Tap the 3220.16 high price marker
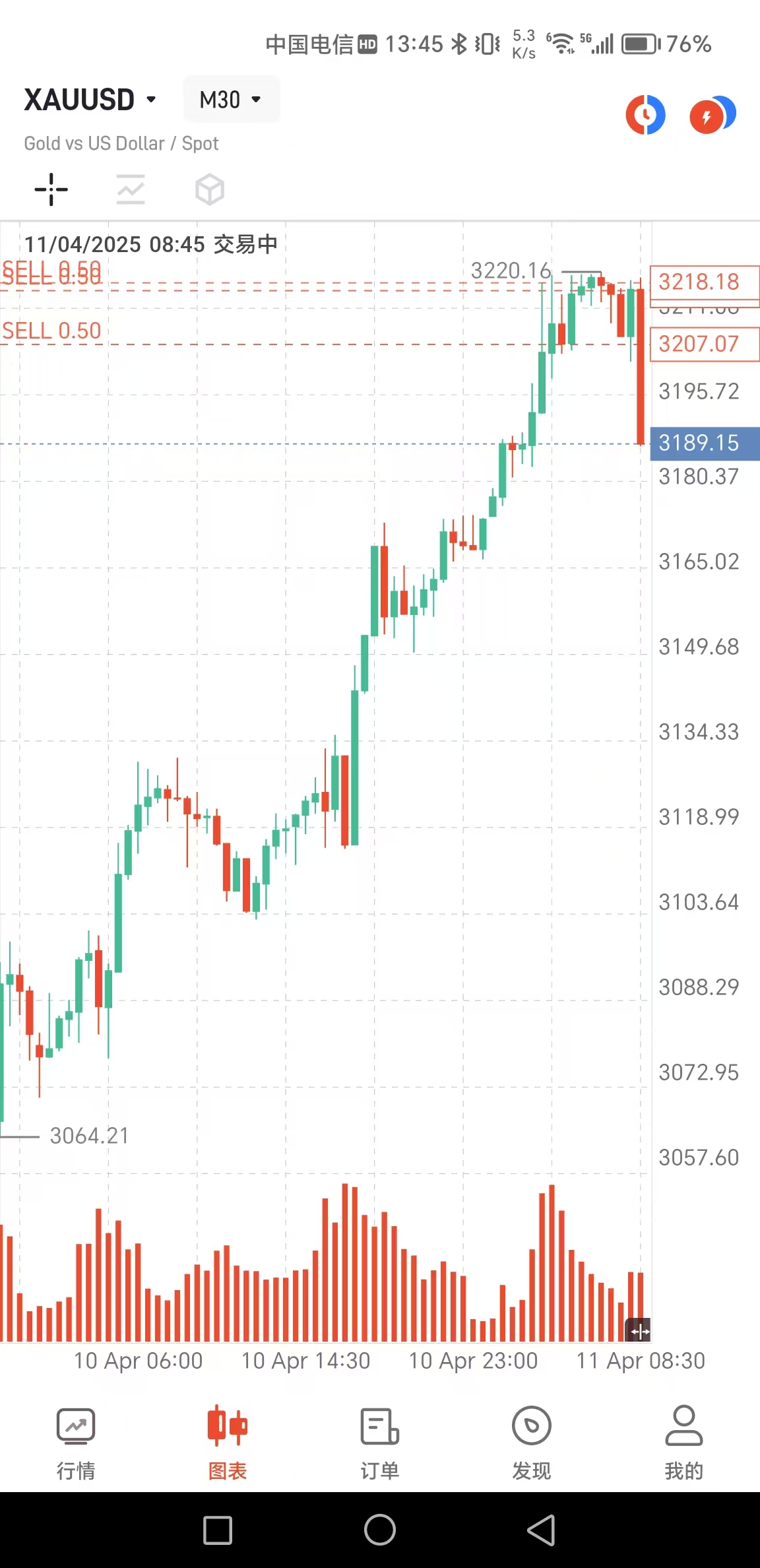Screen dimensions: 760x1568 click(511, 271)
